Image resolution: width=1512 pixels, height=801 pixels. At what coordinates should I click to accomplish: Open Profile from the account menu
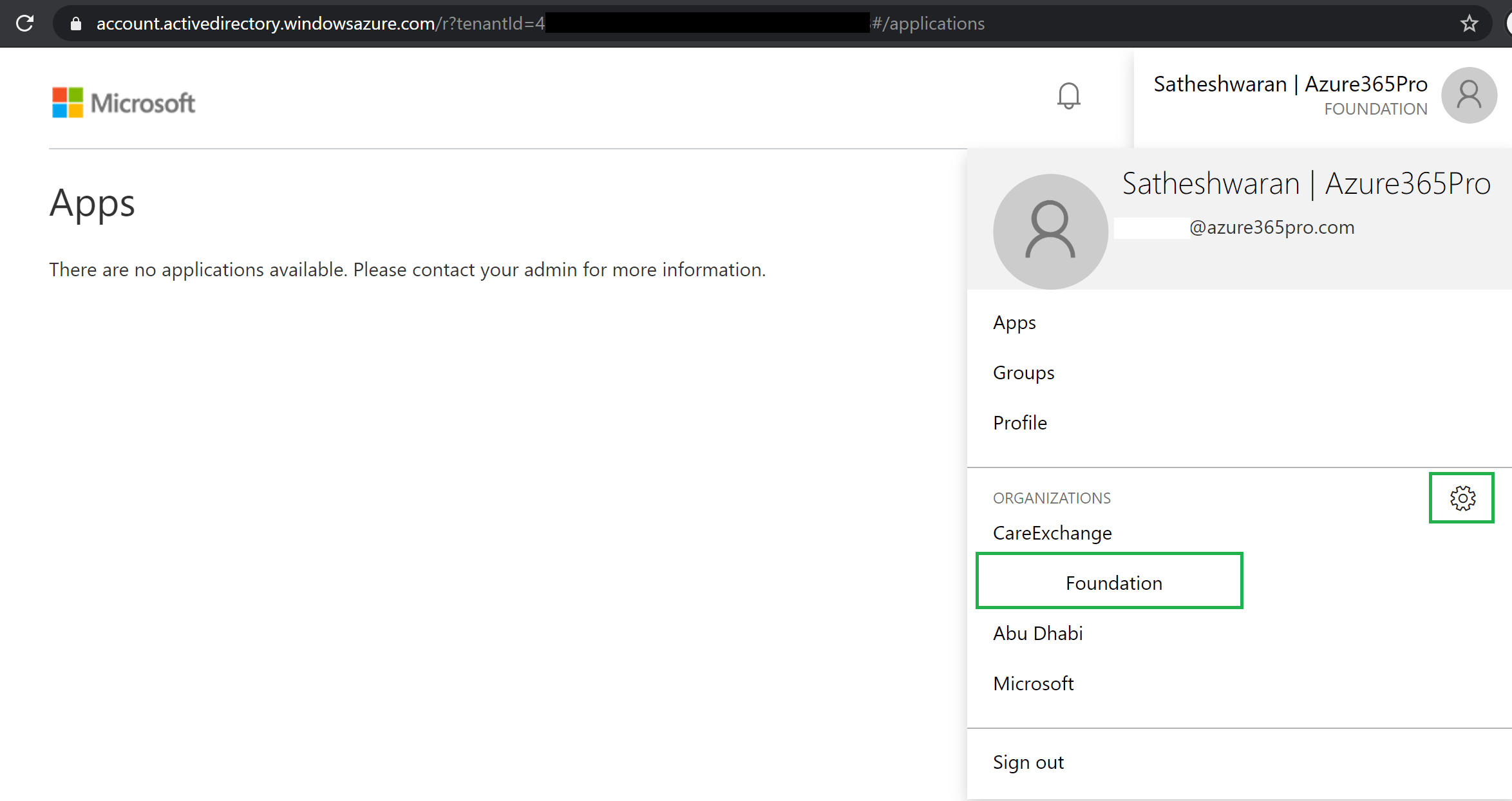(x=1019, y=423)
